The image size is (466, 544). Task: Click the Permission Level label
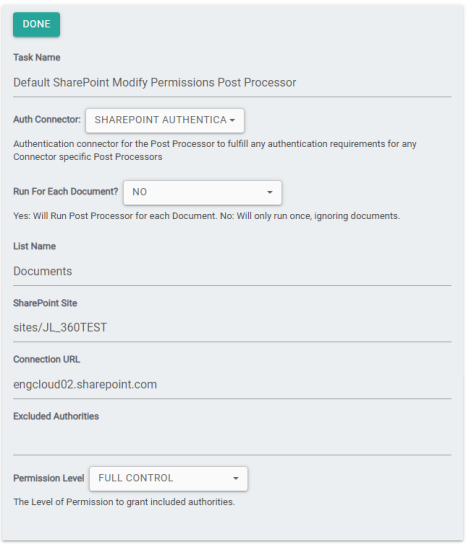tap(49, 478)
